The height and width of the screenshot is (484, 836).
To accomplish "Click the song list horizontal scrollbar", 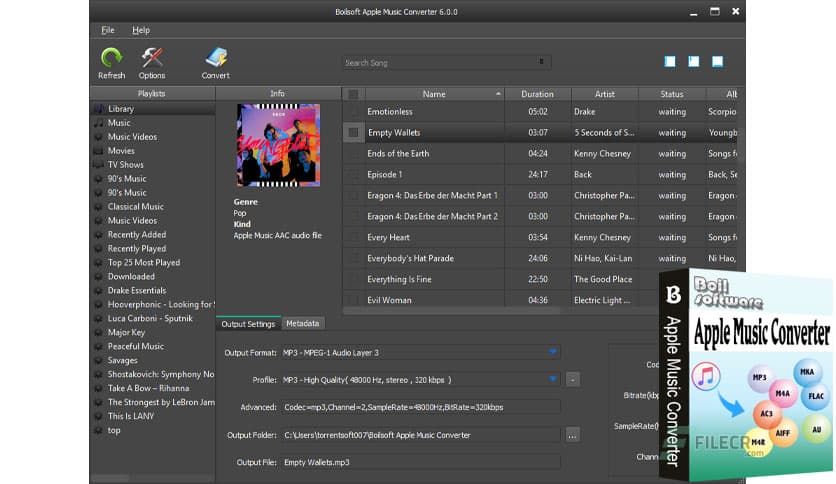I will tap(452, 310).
